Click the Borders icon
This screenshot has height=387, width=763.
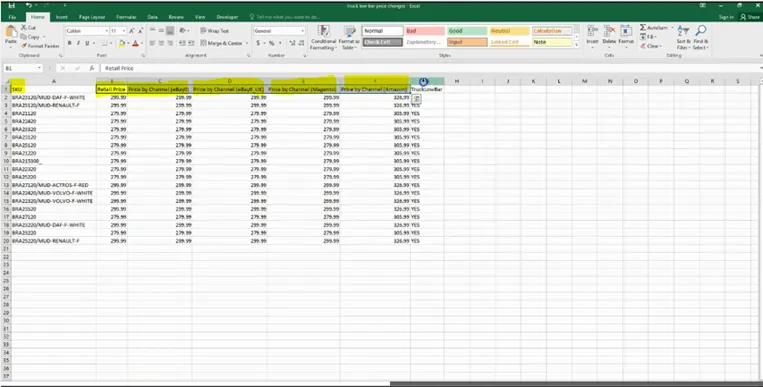tap(104, 43)
